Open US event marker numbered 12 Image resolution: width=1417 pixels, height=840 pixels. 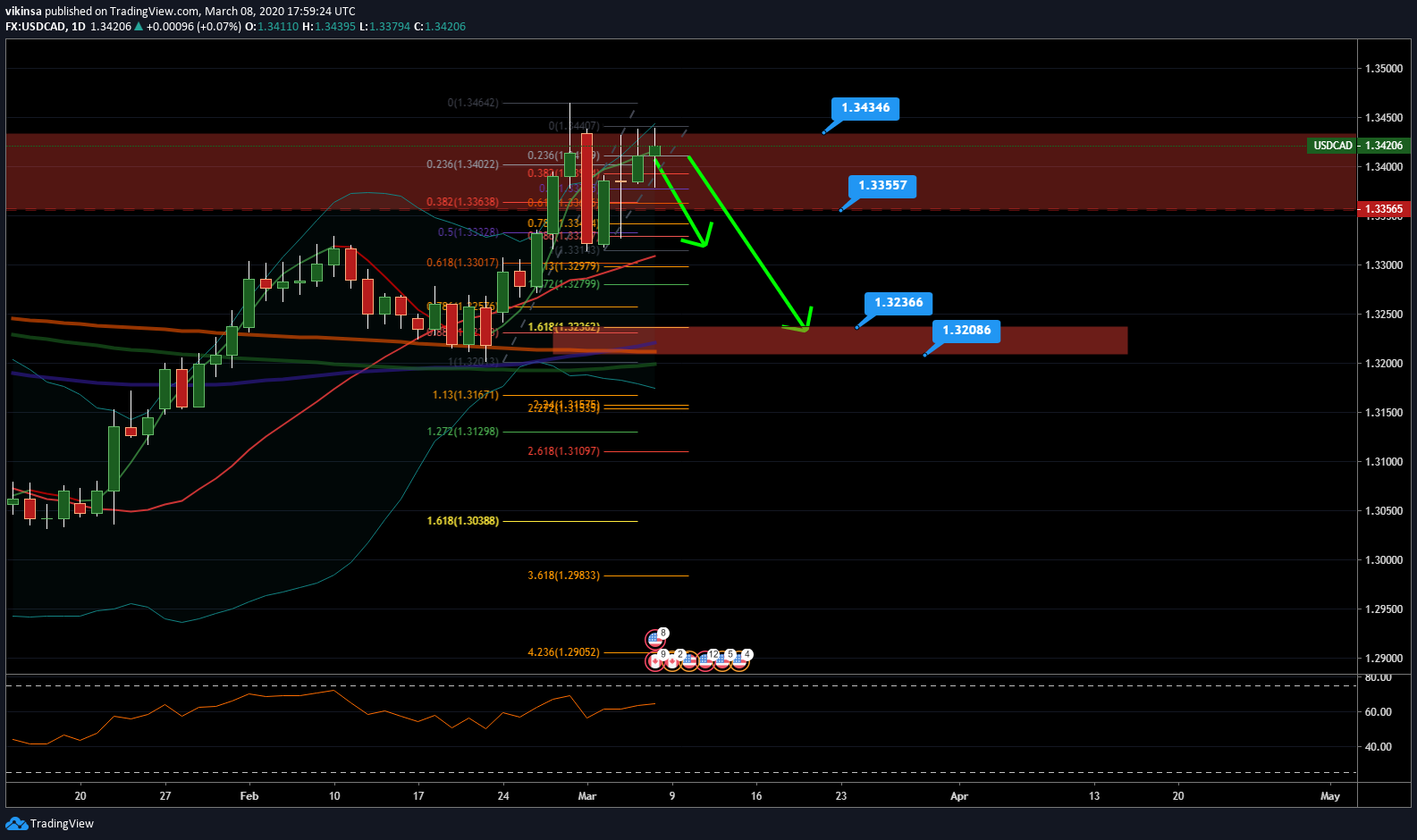[706, 661]
